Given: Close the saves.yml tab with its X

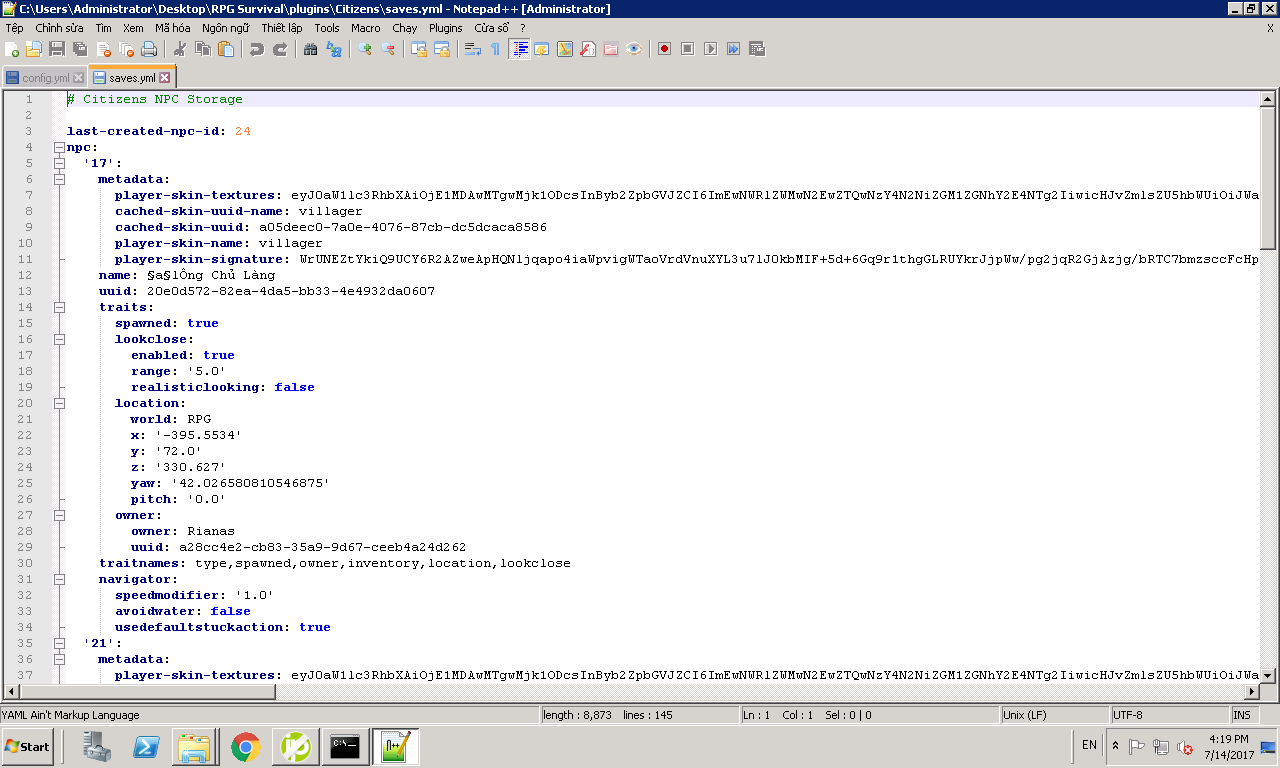Looking at the screenshot, I should [x=165, y=77].
